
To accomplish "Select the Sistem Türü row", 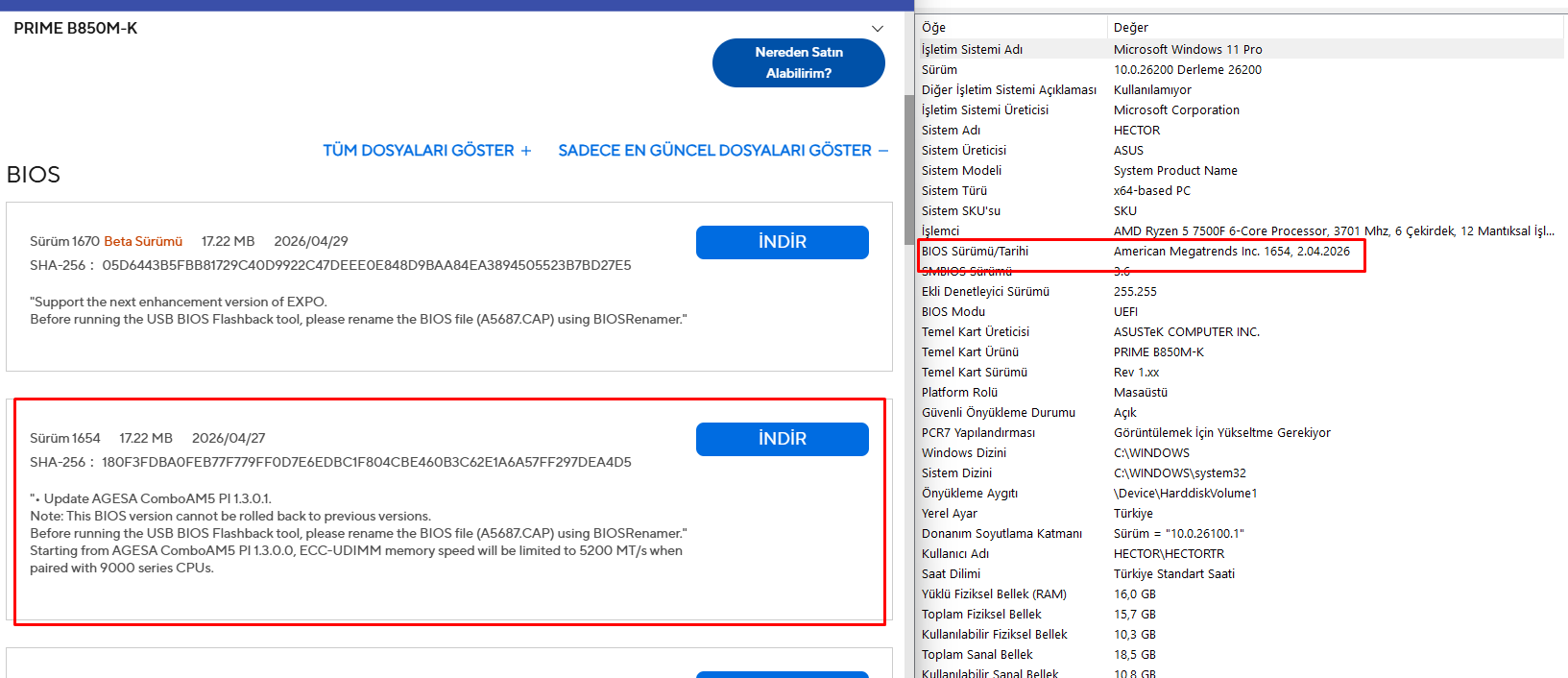I will click(x=1241, y=190).
